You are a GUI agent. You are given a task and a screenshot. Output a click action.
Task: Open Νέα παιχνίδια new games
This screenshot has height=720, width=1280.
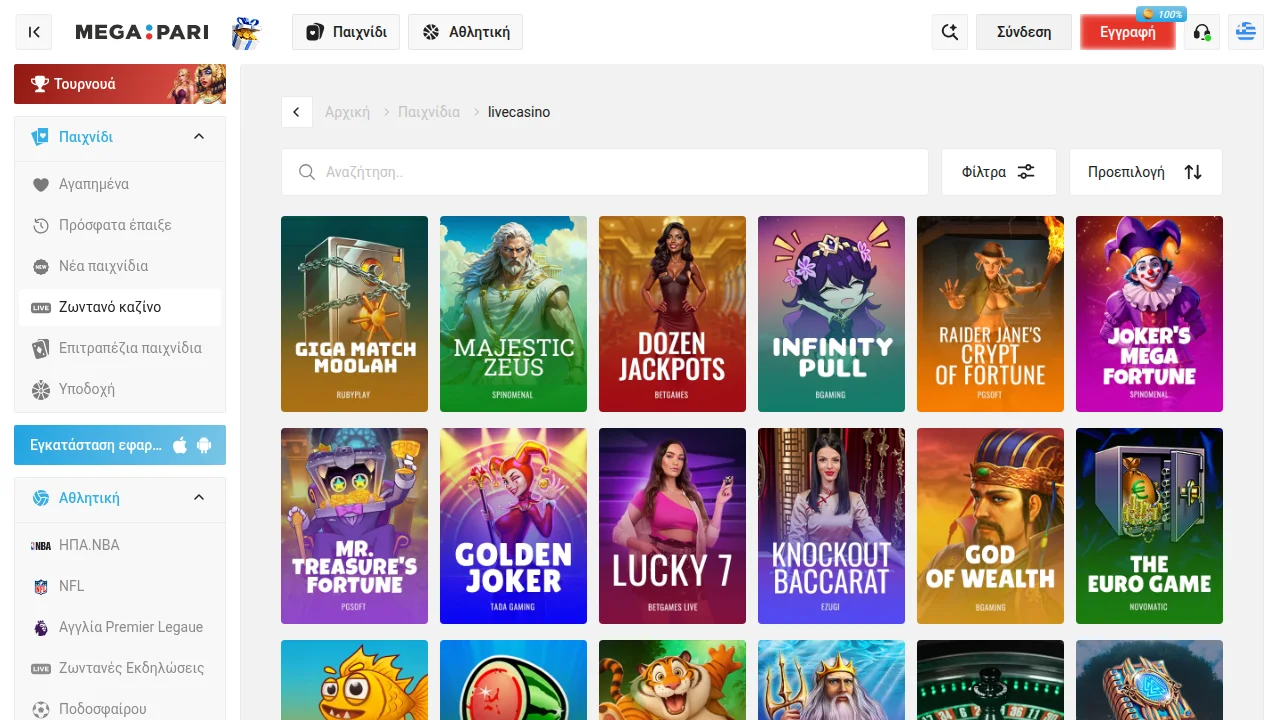click(x=120, y=266)
